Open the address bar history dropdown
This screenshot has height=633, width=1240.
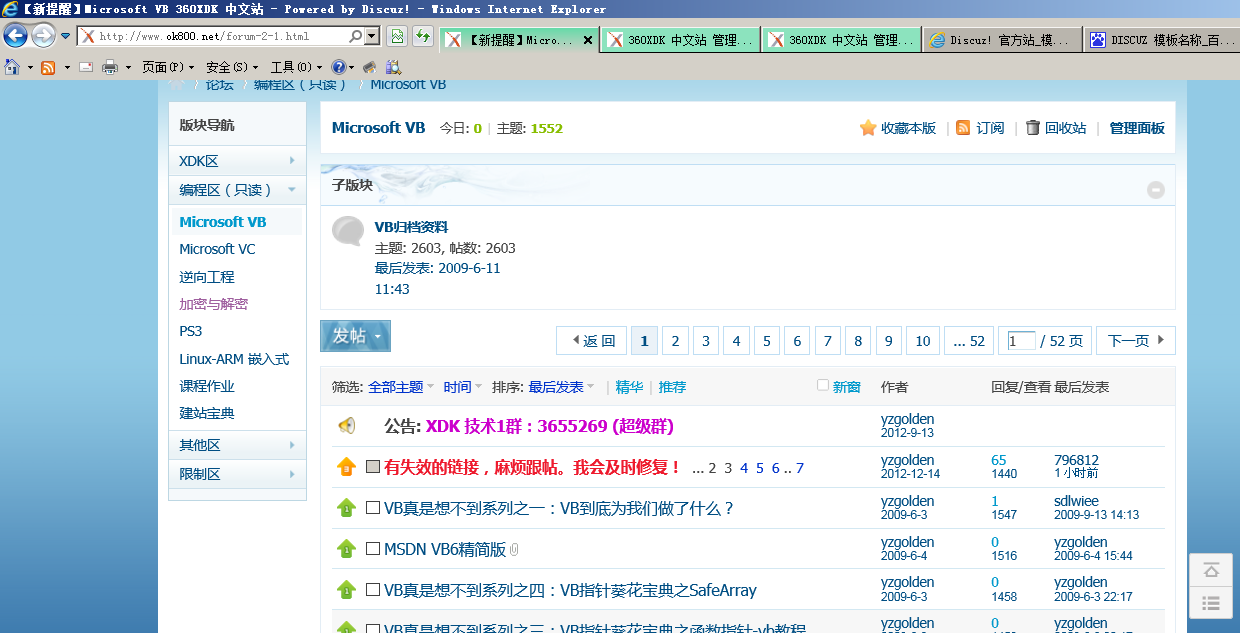(373, 36)
